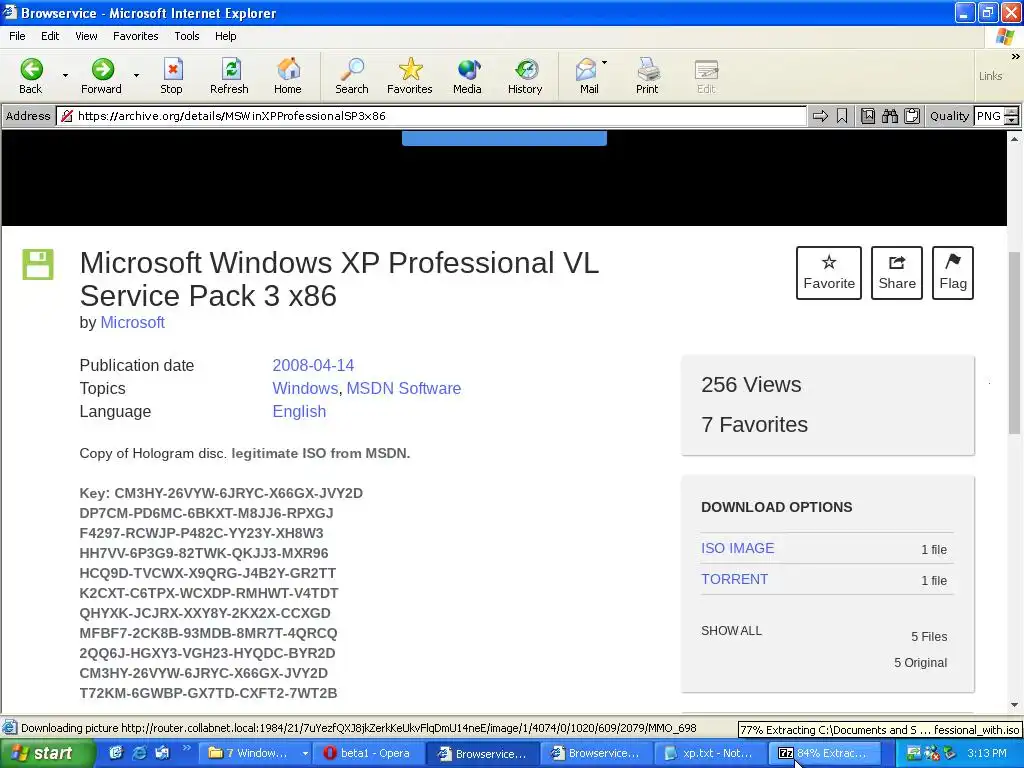This screenshot has height=768, width=1024.
Task: Click the Share button
Action: point(897,273)
